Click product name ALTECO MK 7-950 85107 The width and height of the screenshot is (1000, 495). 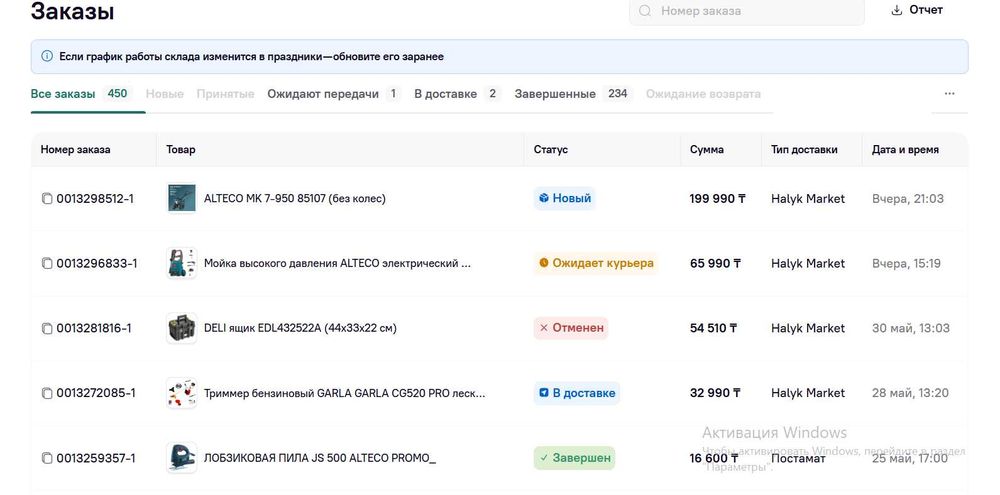tap(295, 198)
